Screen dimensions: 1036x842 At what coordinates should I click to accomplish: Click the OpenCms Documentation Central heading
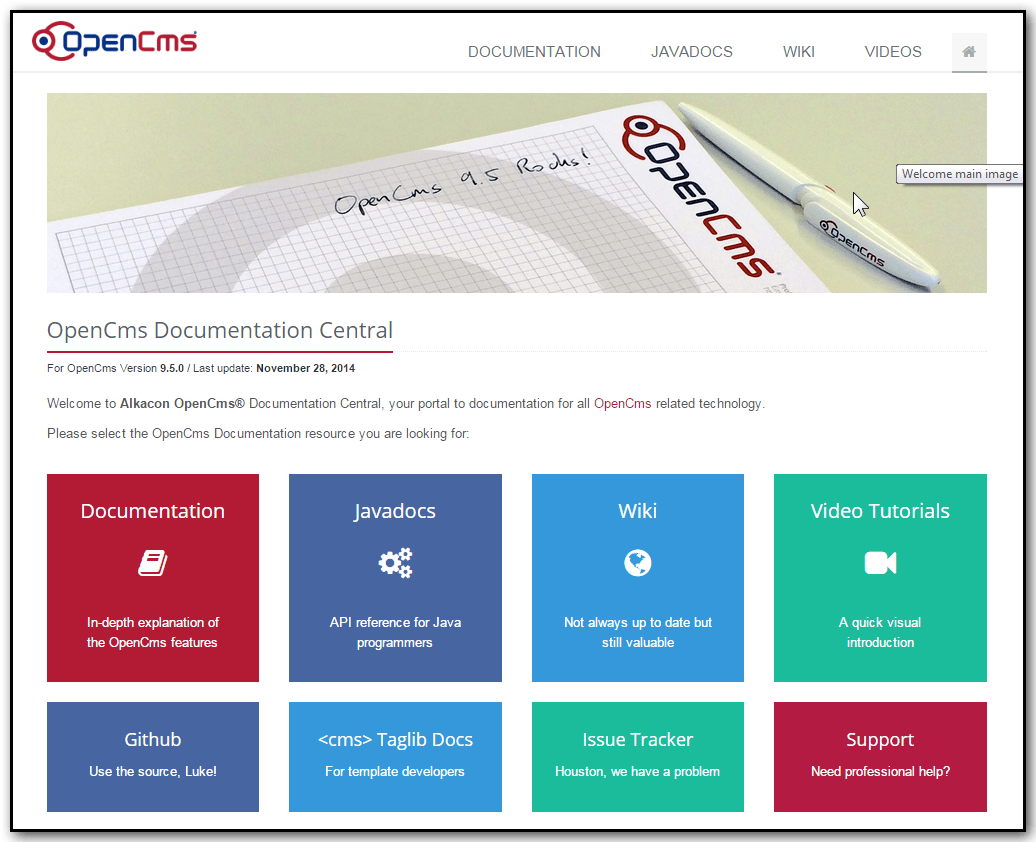click(220, 330)
